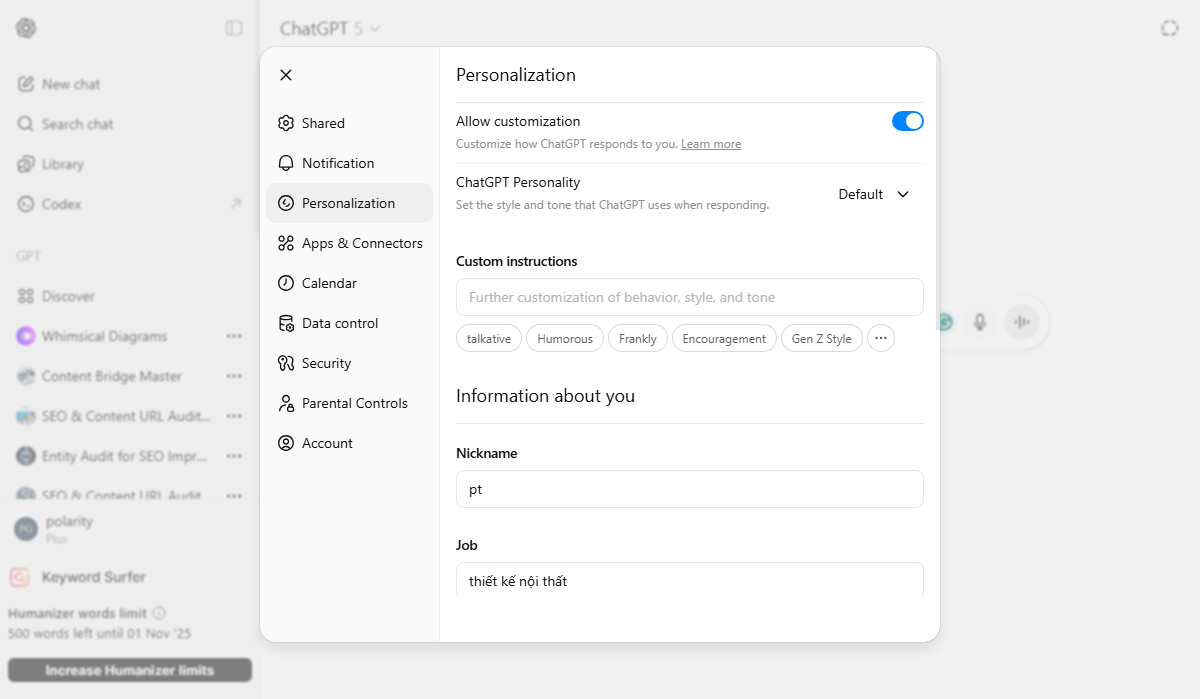1200x699 pixels.
Task: Collapse sidebar using the panel icon
Action: (x=234, y=28)
